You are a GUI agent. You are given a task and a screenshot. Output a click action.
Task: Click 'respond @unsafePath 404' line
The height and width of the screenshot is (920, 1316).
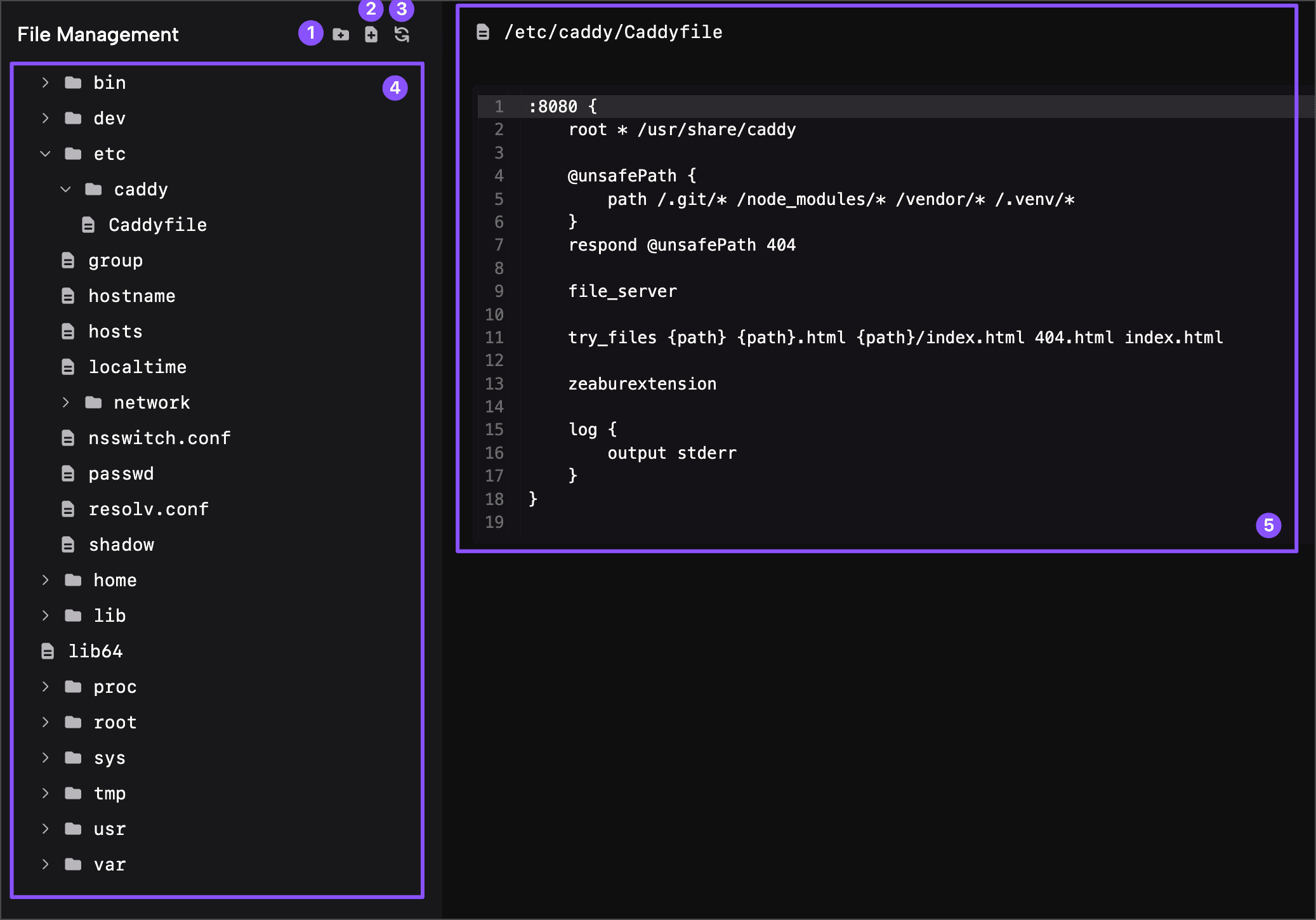[x=682, y=245]
